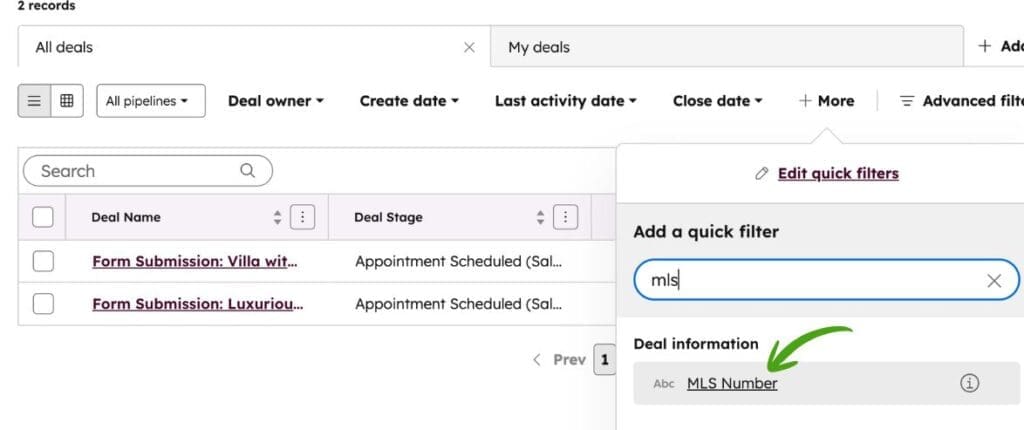The image size is (1024, 430).
Task: Expand the Deal owner filter
Action: 276,101
